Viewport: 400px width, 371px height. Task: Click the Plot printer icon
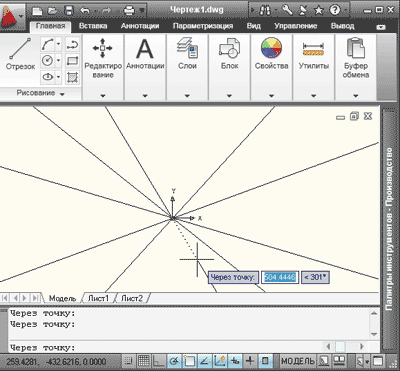129,11
